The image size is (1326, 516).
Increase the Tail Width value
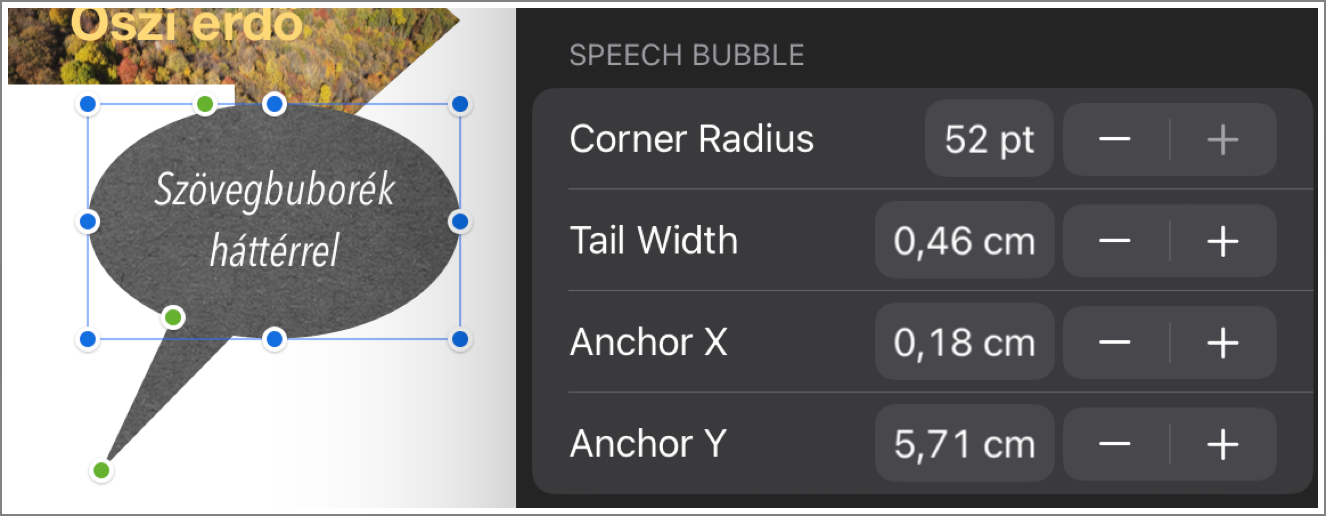pyautogui.click(x=1223, y=241)
